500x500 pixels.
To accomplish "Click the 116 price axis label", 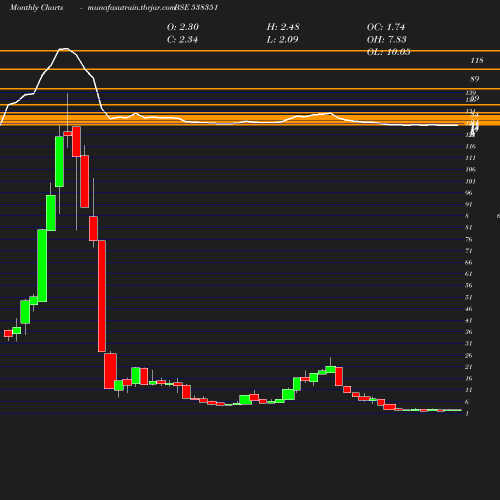I will click(x=471, y=147).
